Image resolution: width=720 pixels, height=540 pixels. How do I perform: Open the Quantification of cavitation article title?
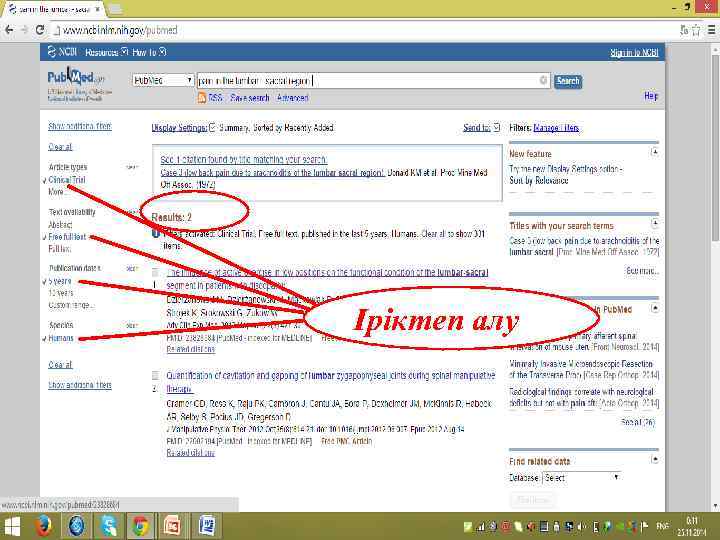pyautogui.click(x=331, y=382)
